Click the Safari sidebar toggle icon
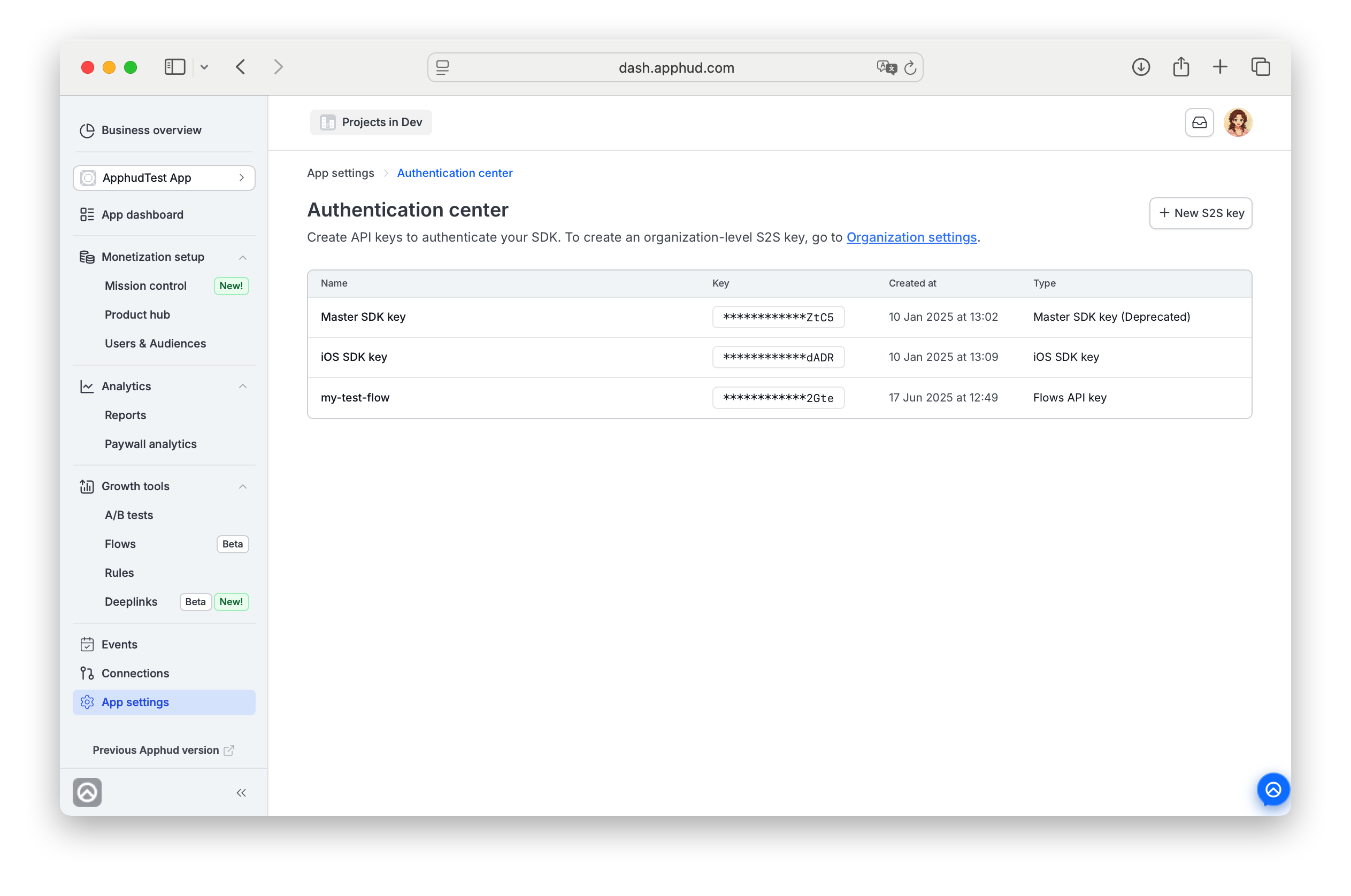Viewport: 1351px width, 896px height. (x=174, y=67)
